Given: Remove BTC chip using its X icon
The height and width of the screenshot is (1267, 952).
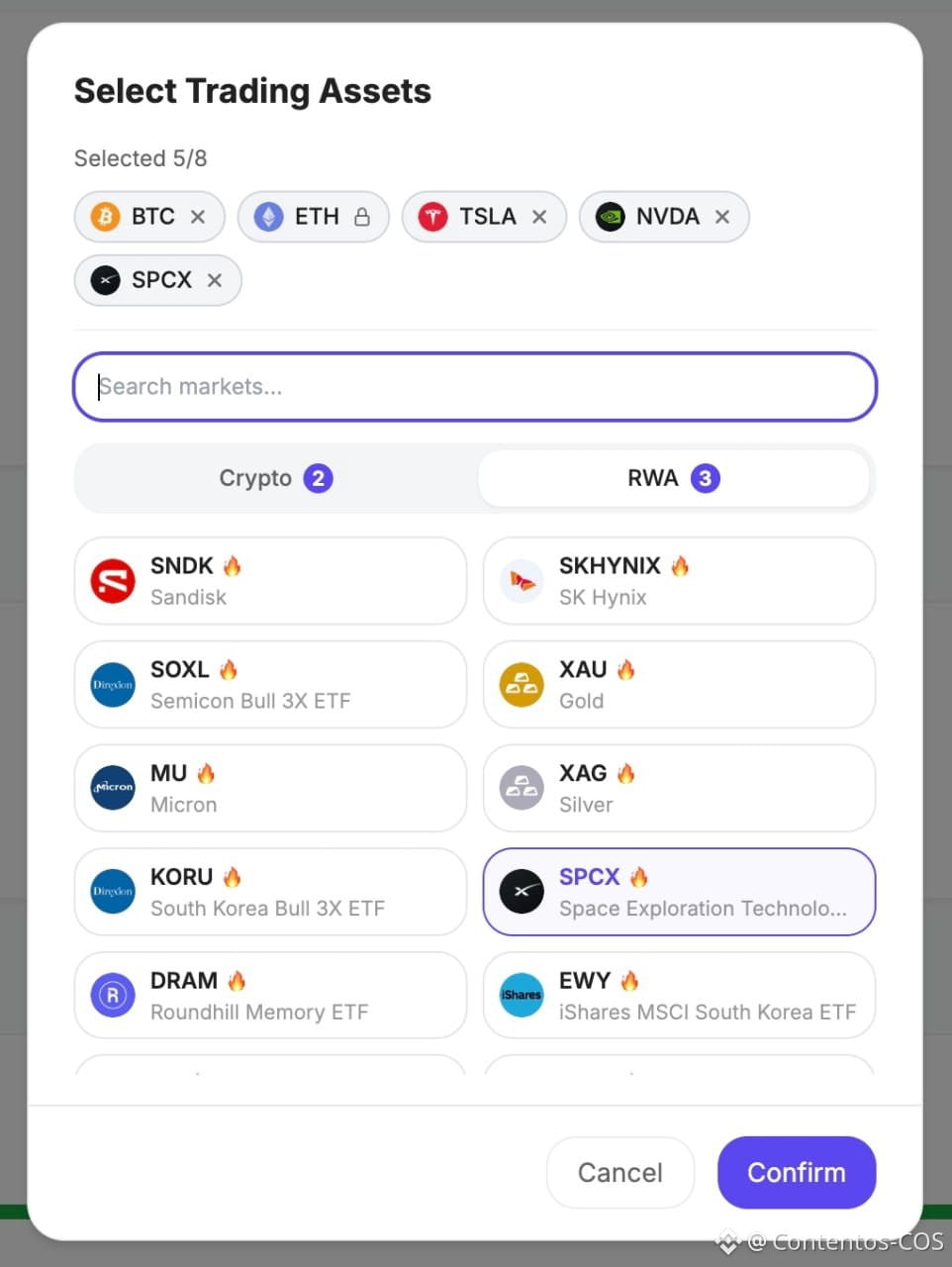Looking at the screenshot, I should (198, 217).
